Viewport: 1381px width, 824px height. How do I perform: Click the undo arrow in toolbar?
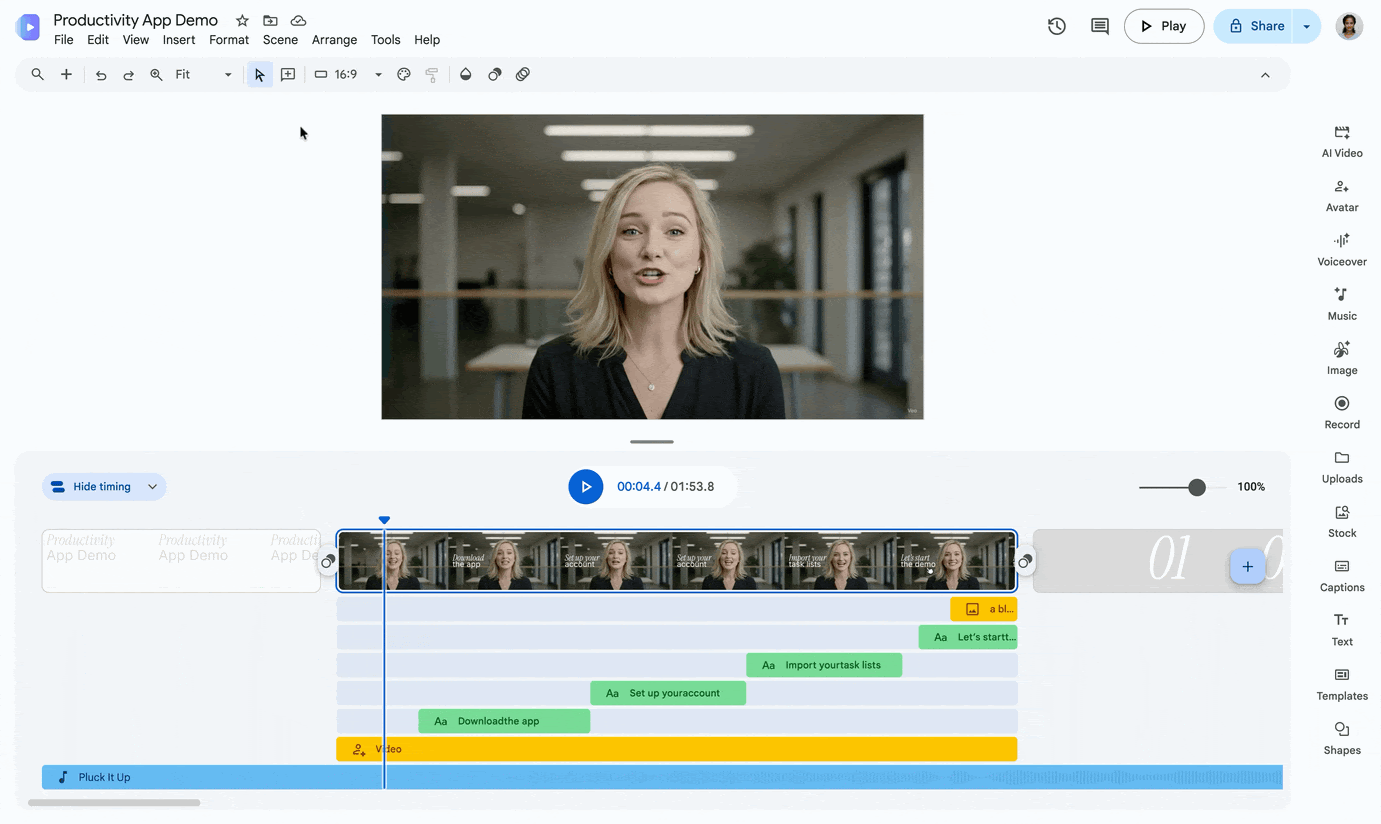(101, 75)
